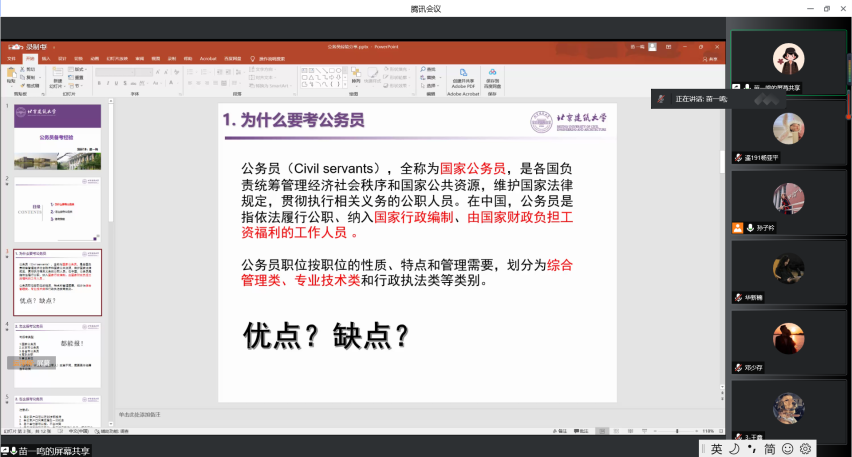The image size is (852, 457).
Task: Click the Share (共享) button in PowerPoint
Action: click(712, 58)
